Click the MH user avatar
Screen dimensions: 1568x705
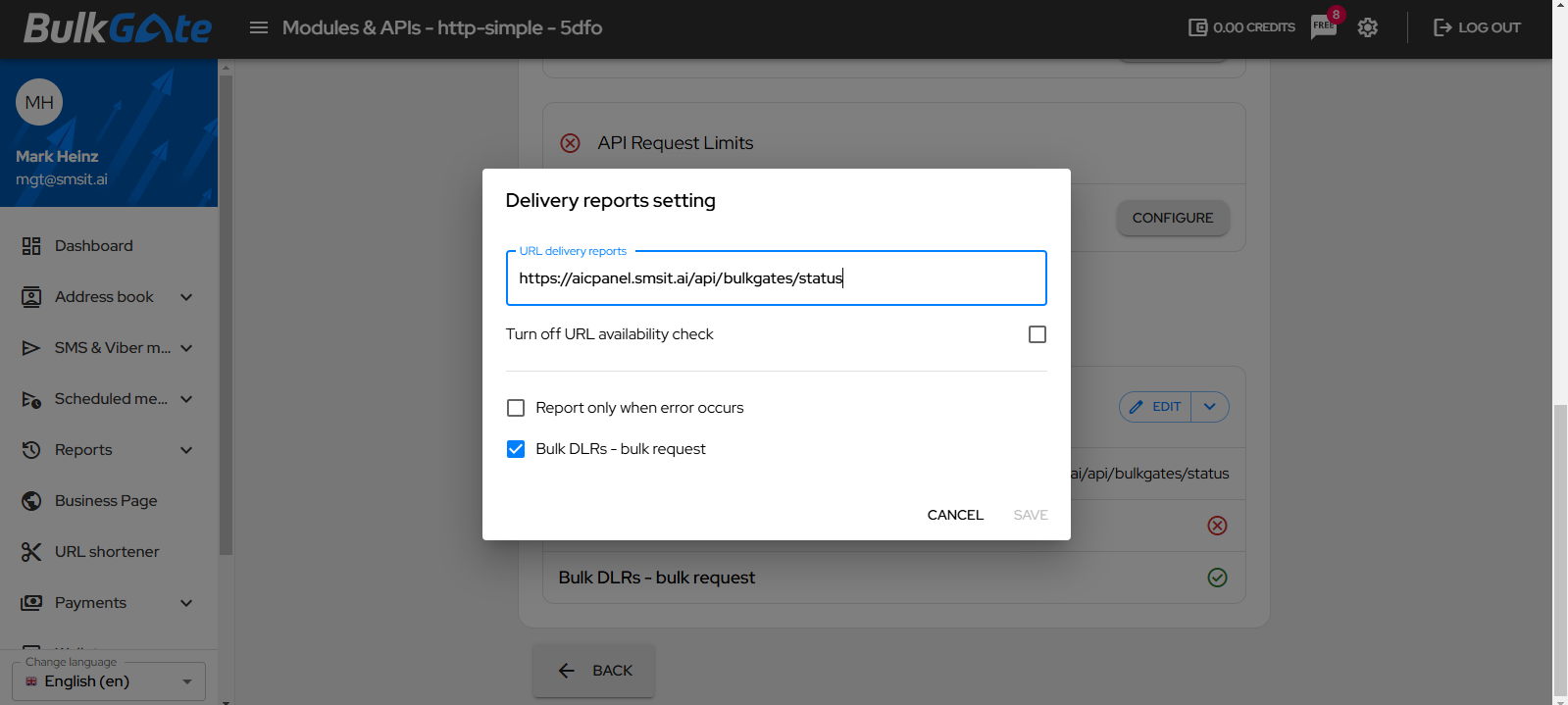(x=39, y=102)
